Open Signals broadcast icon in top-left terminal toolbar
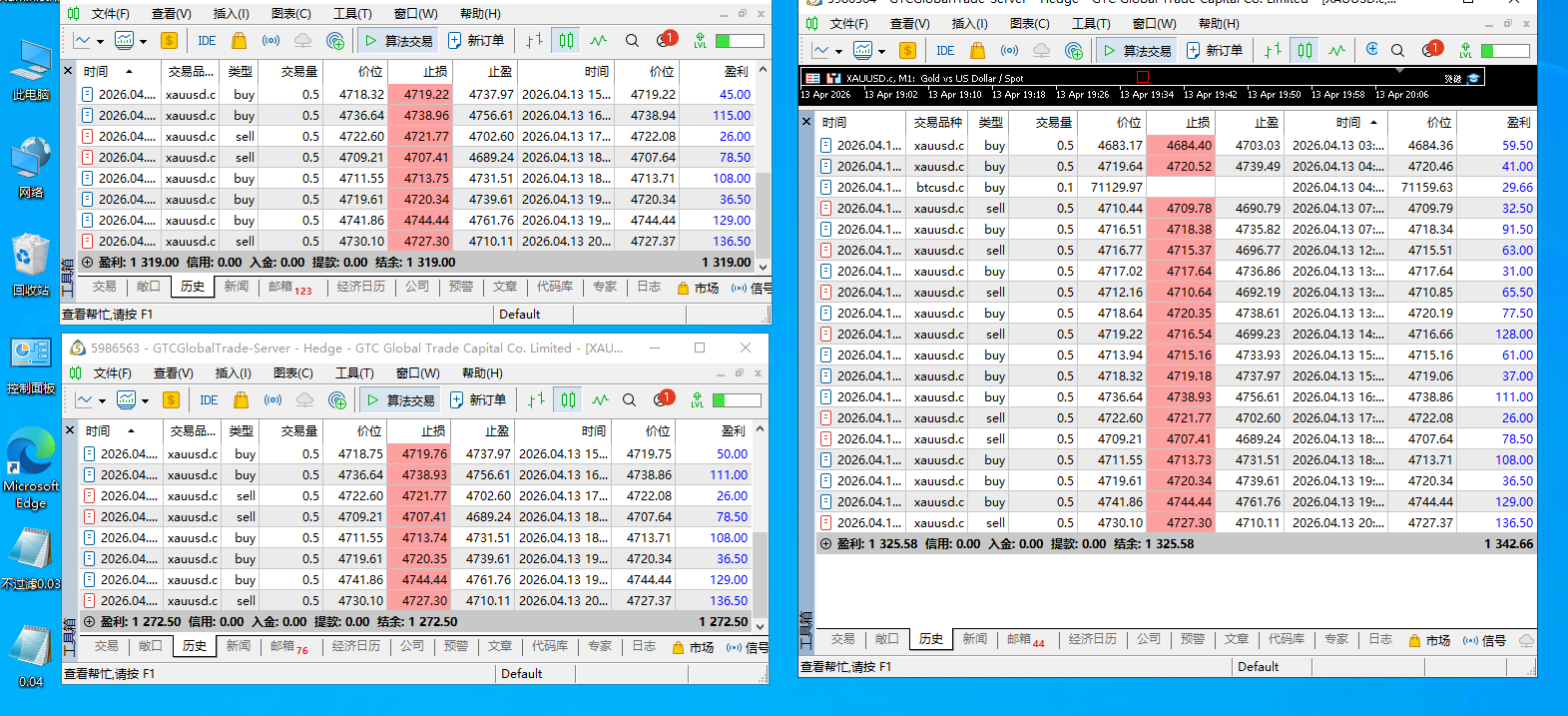 270,41
